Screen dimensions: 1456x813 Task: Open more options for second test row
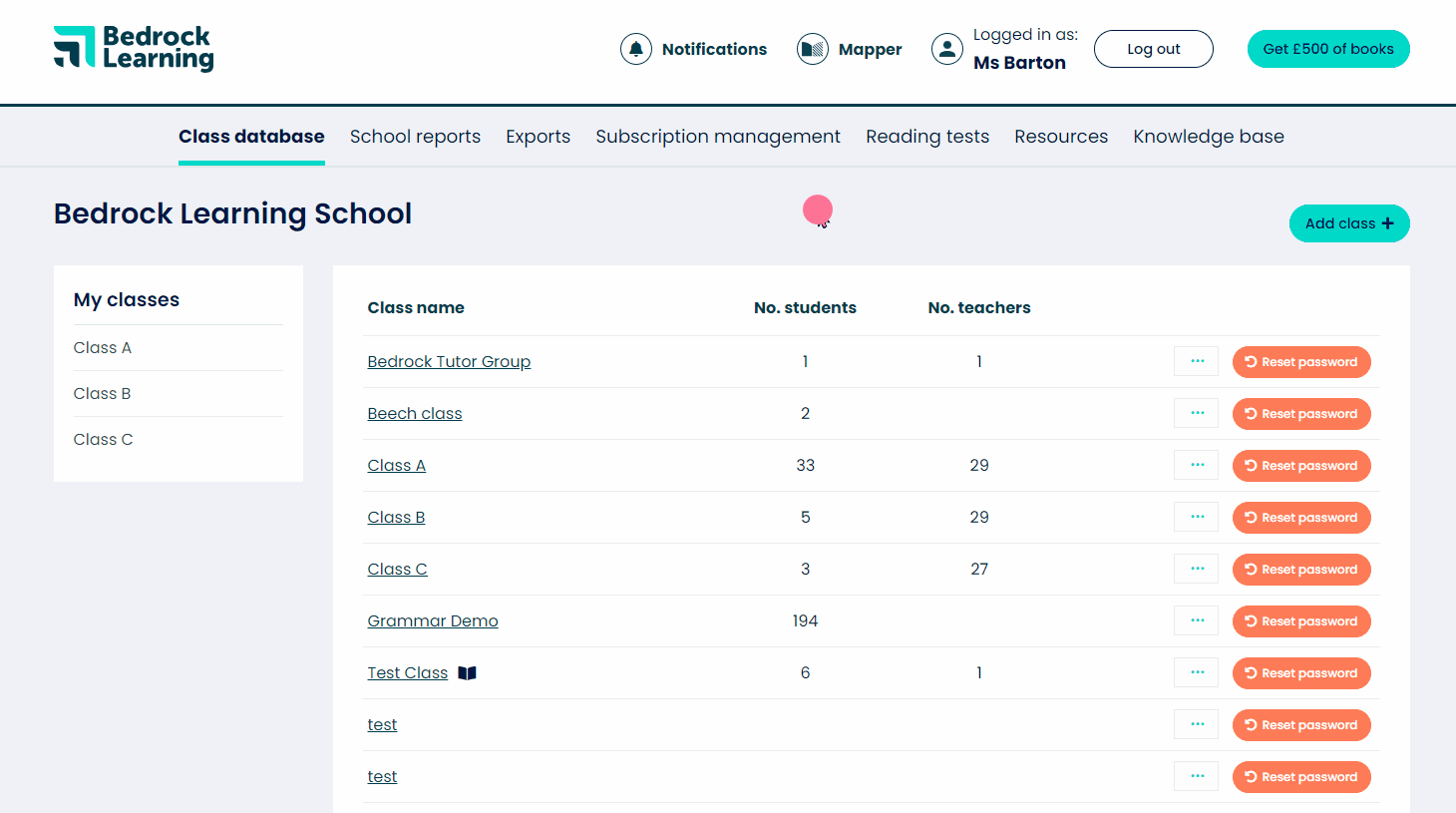tap(1197, 776)
